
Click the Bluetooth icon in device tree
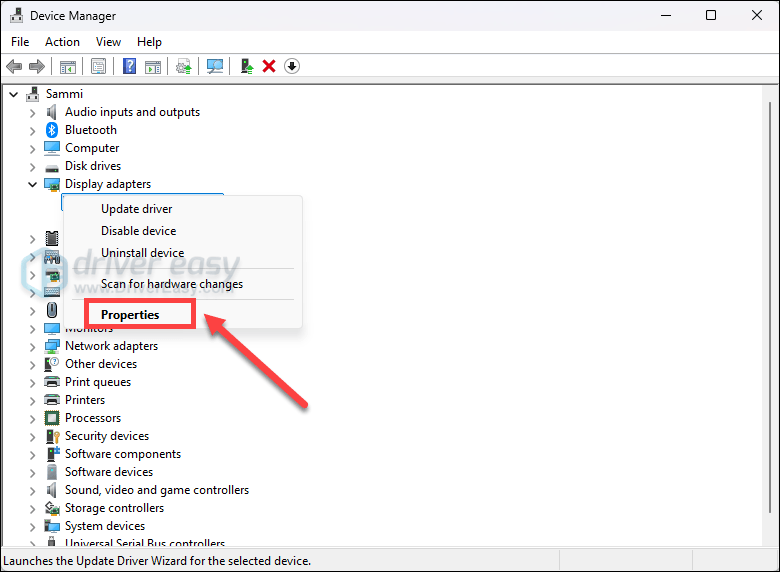click(x=53, y=130)
